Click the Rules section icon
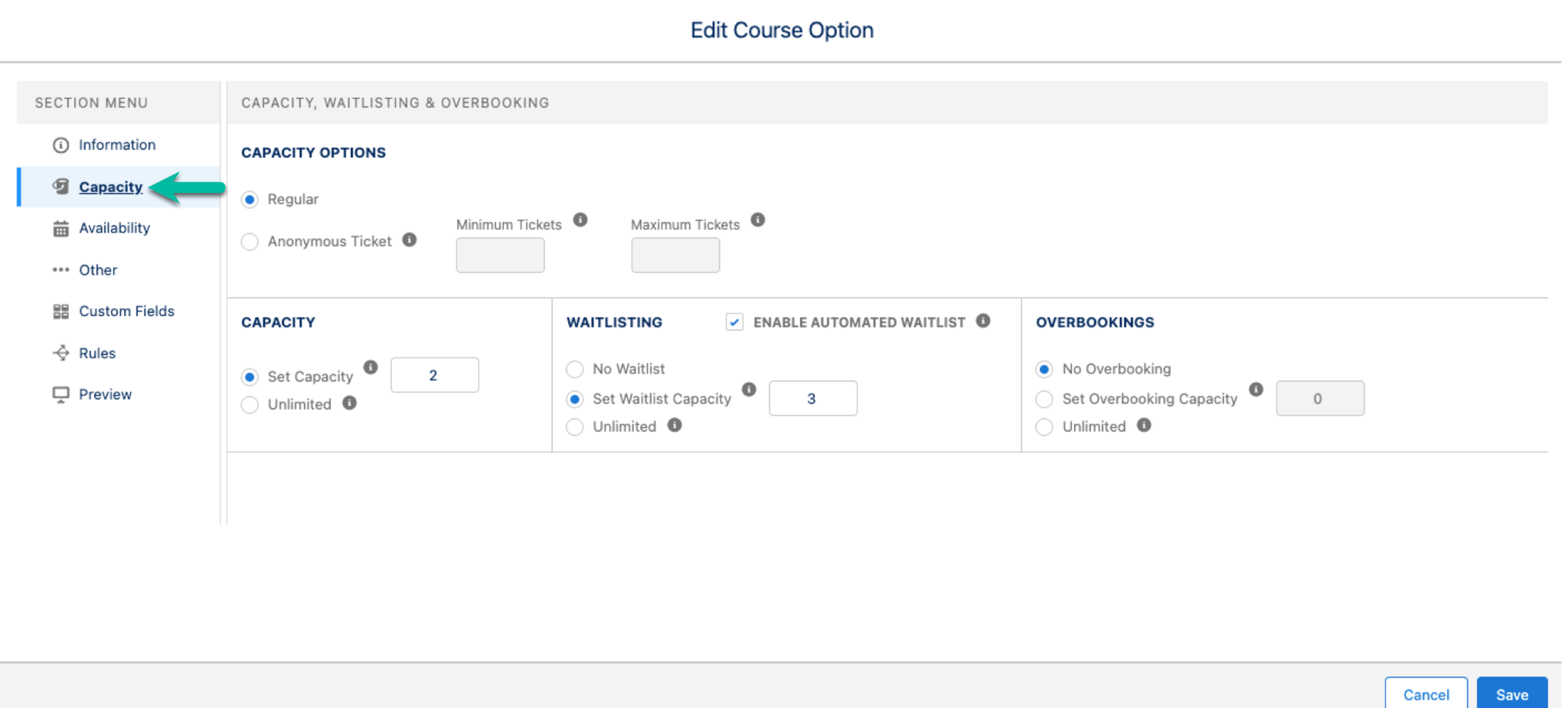Viewport: 1568px width, 708px height. [60, 353]
